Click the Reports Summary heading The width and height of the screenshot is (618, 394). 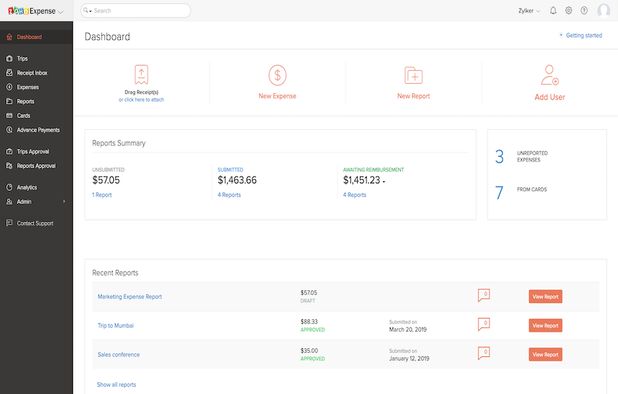coord(119,143)
